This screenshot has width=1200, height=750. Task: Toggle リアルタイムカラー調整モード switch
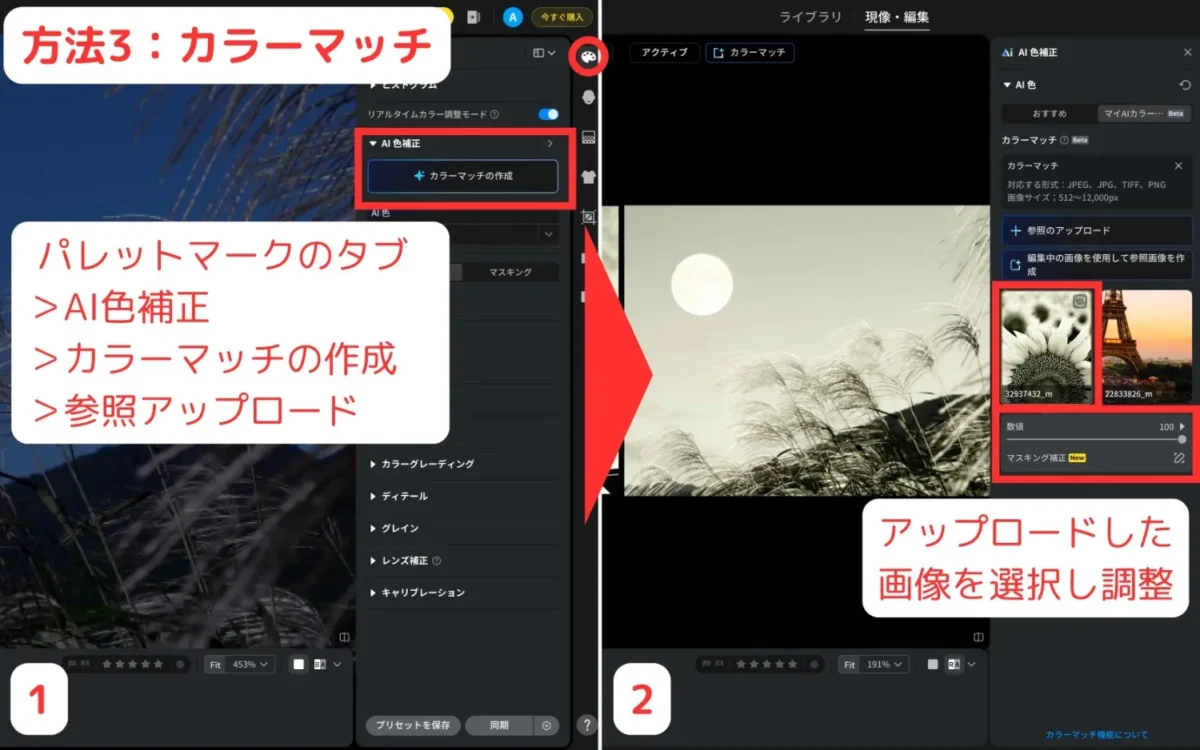548,114
